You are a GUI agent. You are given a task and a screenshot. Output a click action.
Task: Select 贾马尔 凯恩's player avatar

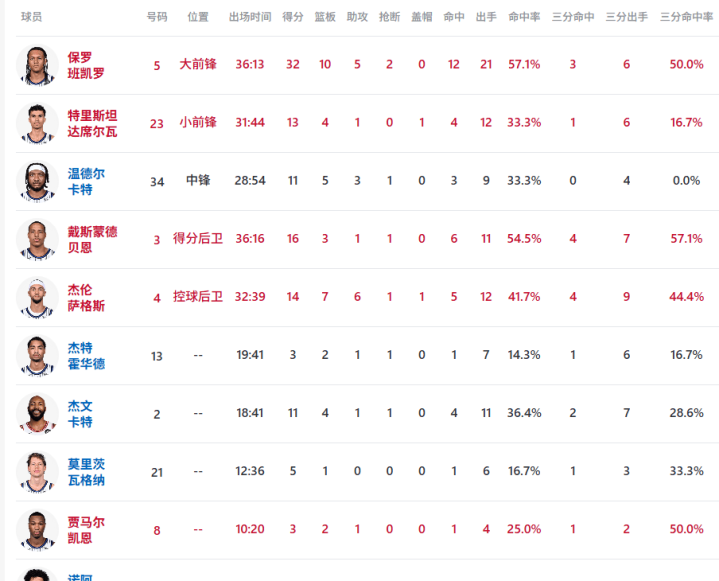37,530
